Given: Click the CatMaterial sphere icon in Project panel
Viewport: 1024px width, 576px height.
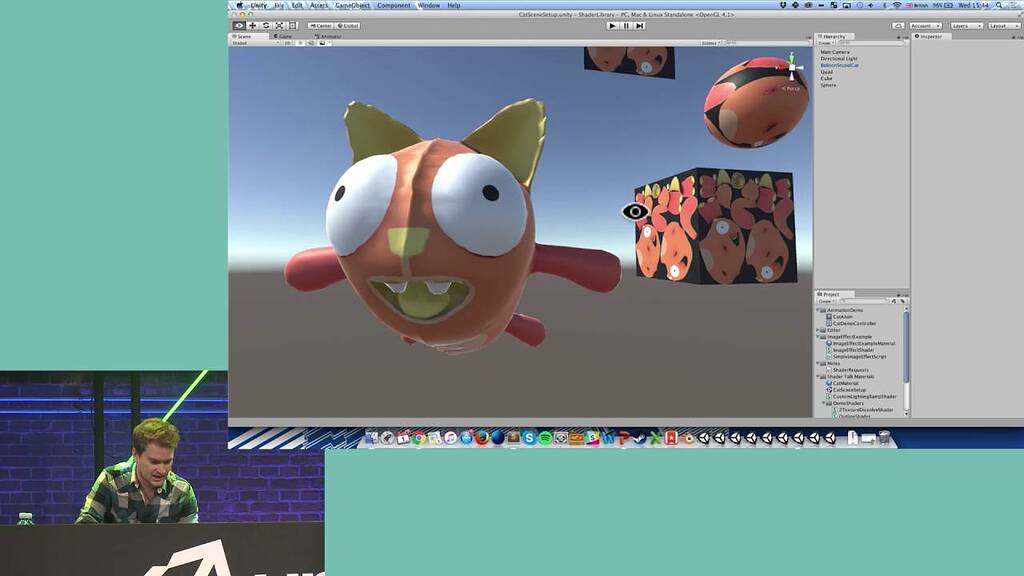Looking at the screenshot, I should (x=829, y=382).
